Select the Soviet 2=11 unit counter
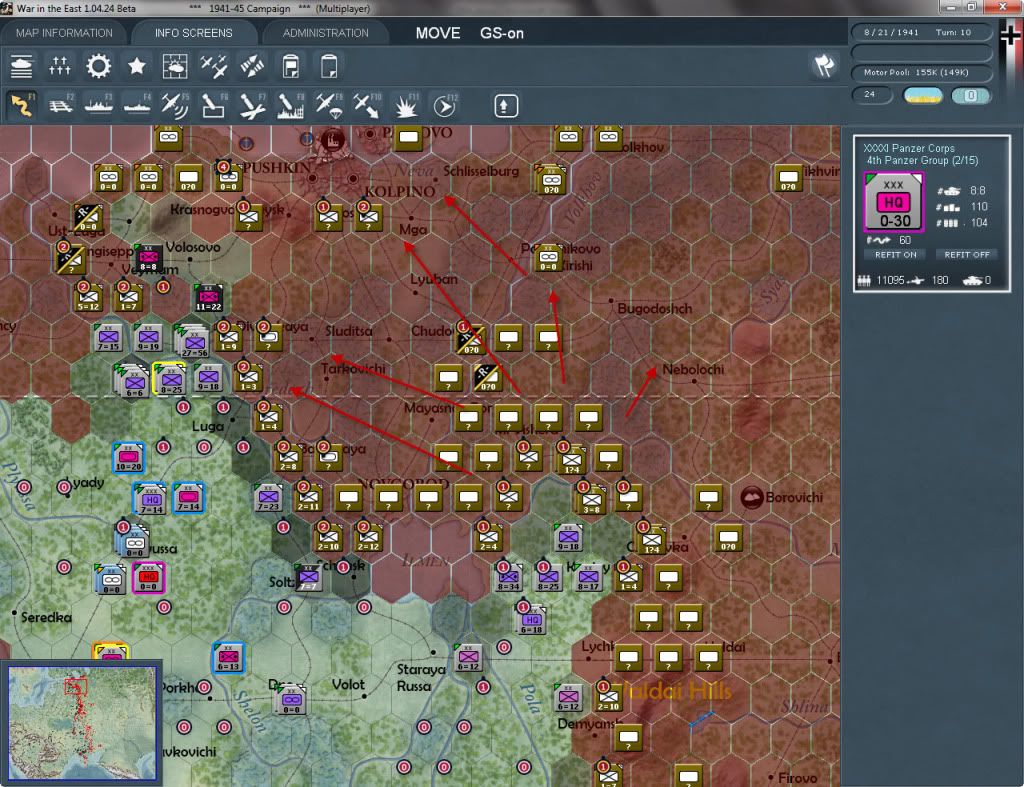The height and width of the screenshot is (787, 1024). 309,498
